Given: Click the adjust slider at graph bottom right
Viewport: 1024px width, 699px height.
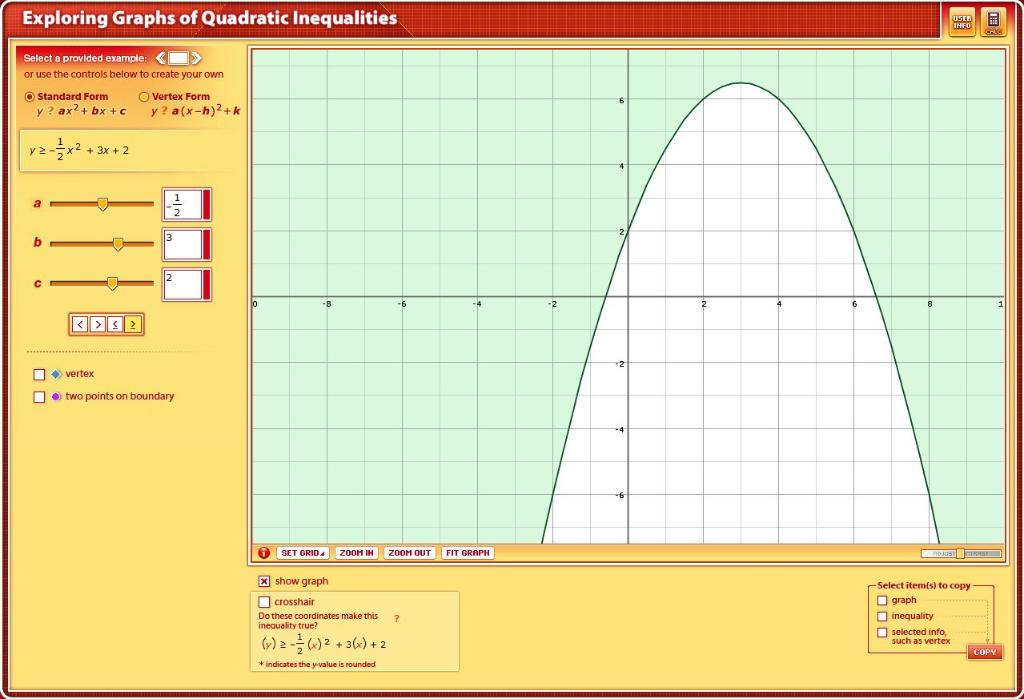Looking at the screenshot, I should [960, 554].
